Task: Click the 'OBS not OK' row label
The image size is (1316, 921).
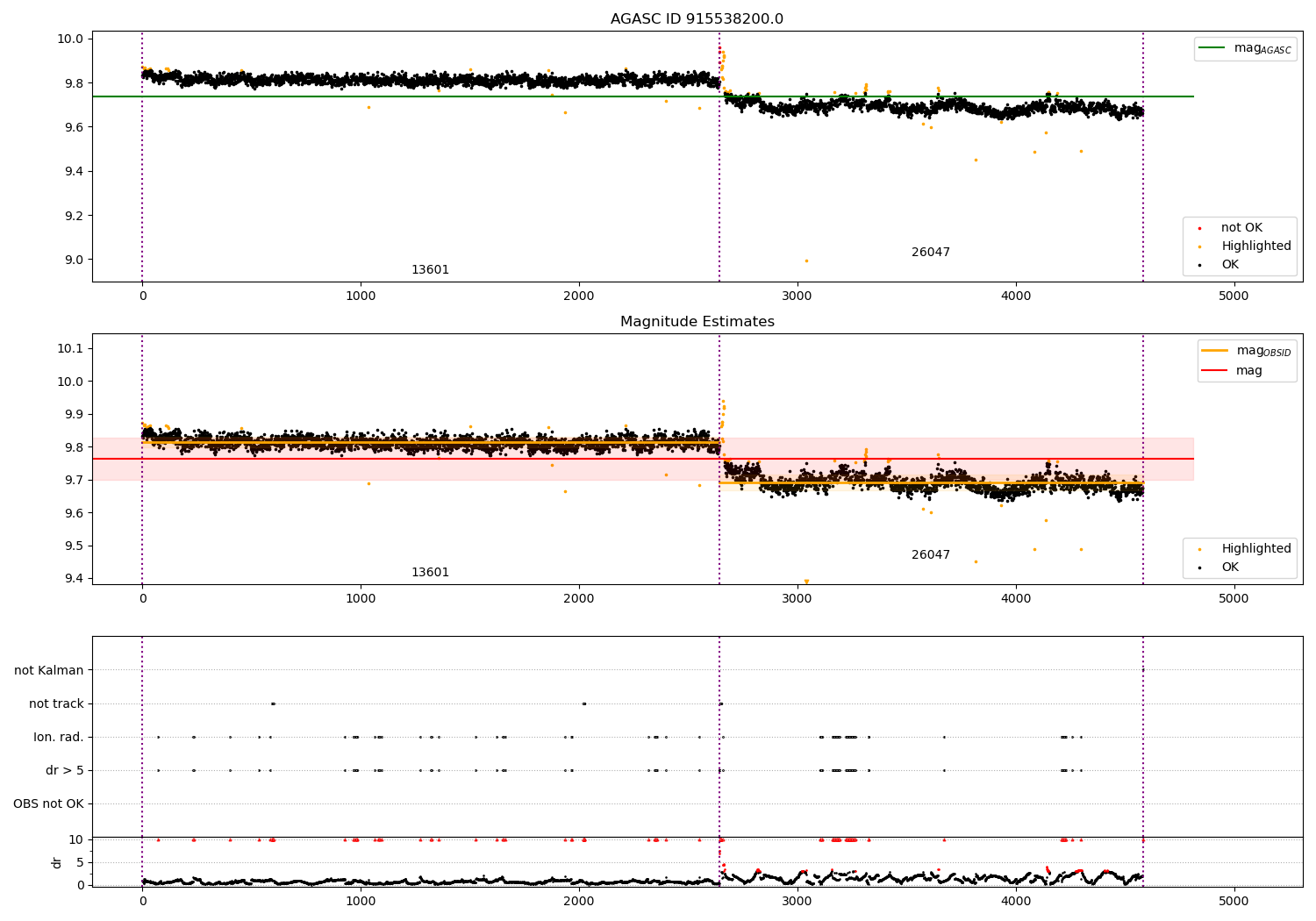Action: (49, 804)
